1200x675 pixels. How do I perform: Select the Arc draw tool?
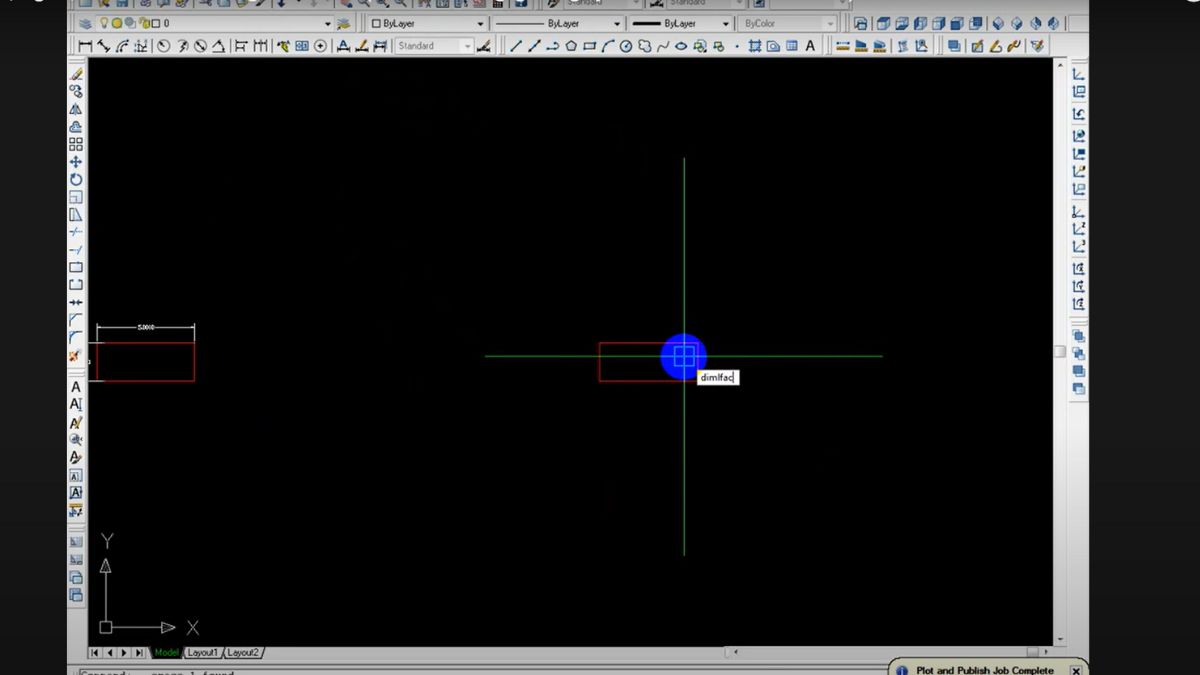(606, 46)
